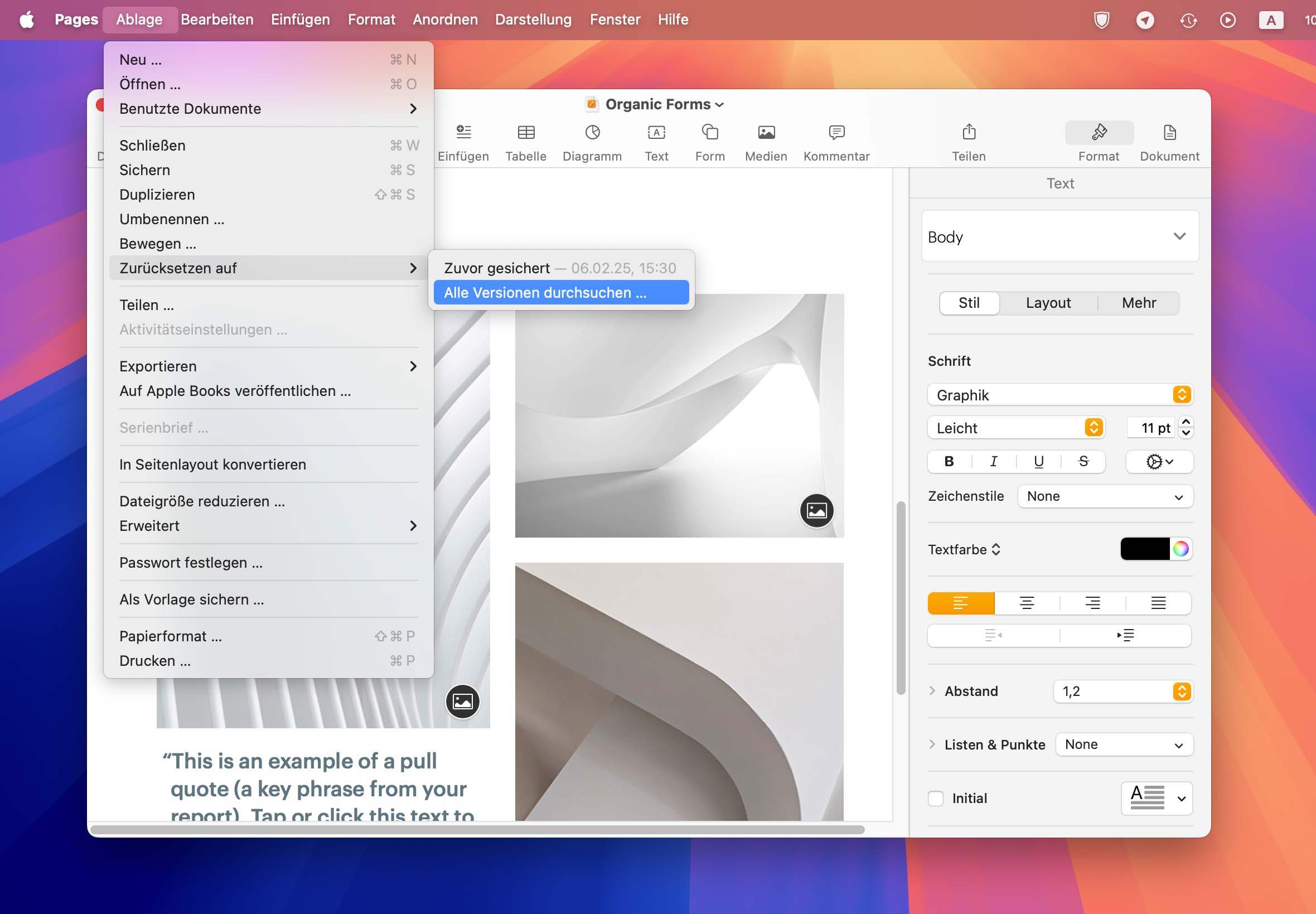Viewport: 1316px width, 914px height.
Task: Open Time Machine menu bar icon
Action: (x=1188, y=20)
